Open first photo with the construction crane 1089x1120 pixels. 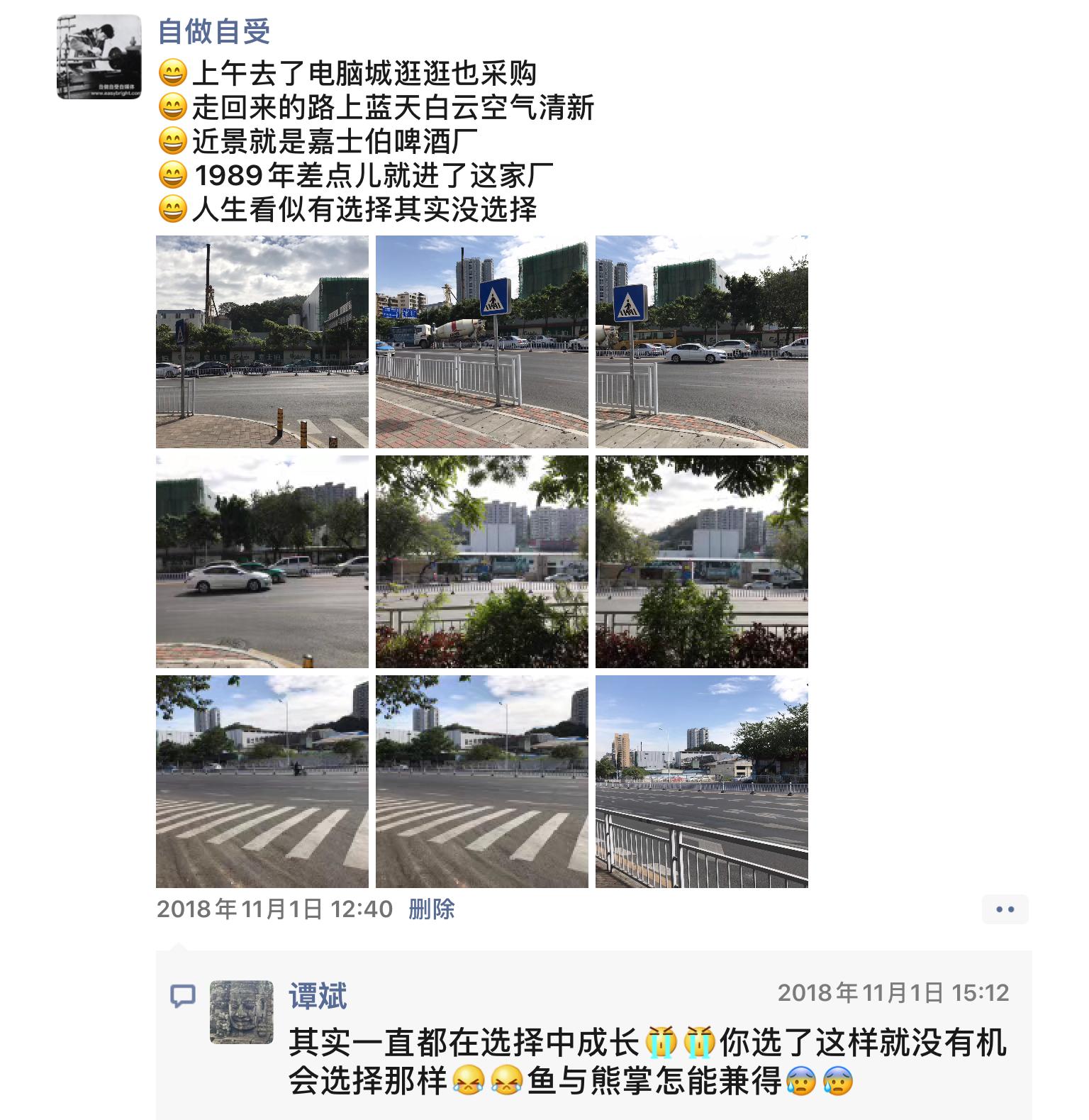(x=262, y=342)
